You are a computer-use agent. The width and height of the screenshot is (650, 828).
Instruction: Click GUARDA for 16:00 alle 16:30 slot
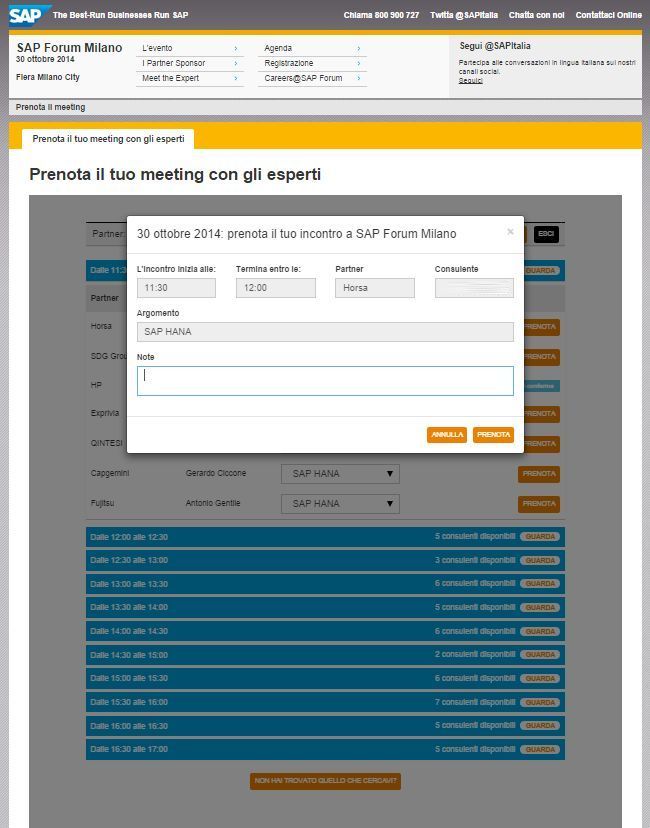(x=540, y=726)
